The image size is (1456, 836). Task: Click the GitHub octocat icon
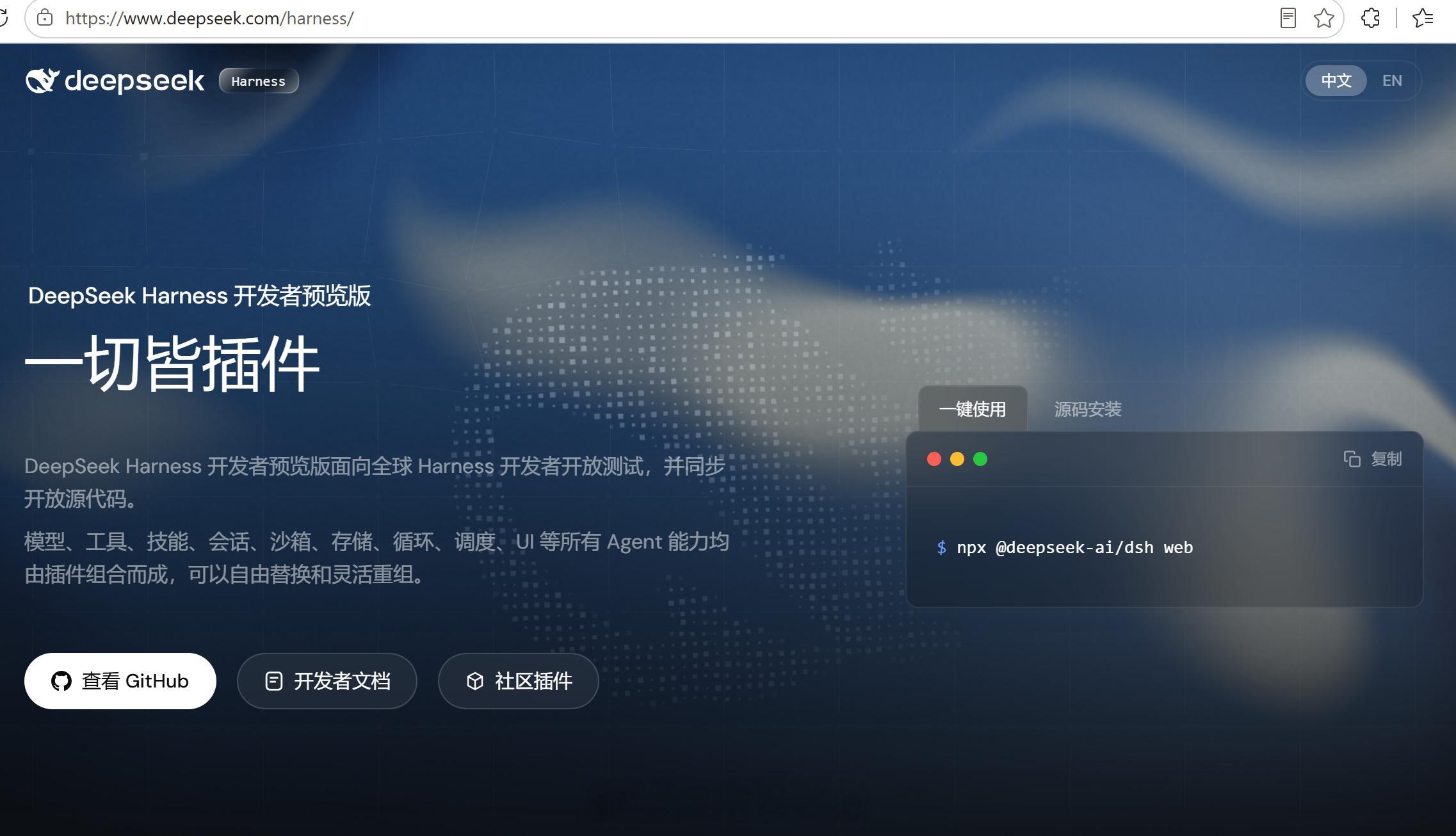pyautogui.click(x=61, y=681)
